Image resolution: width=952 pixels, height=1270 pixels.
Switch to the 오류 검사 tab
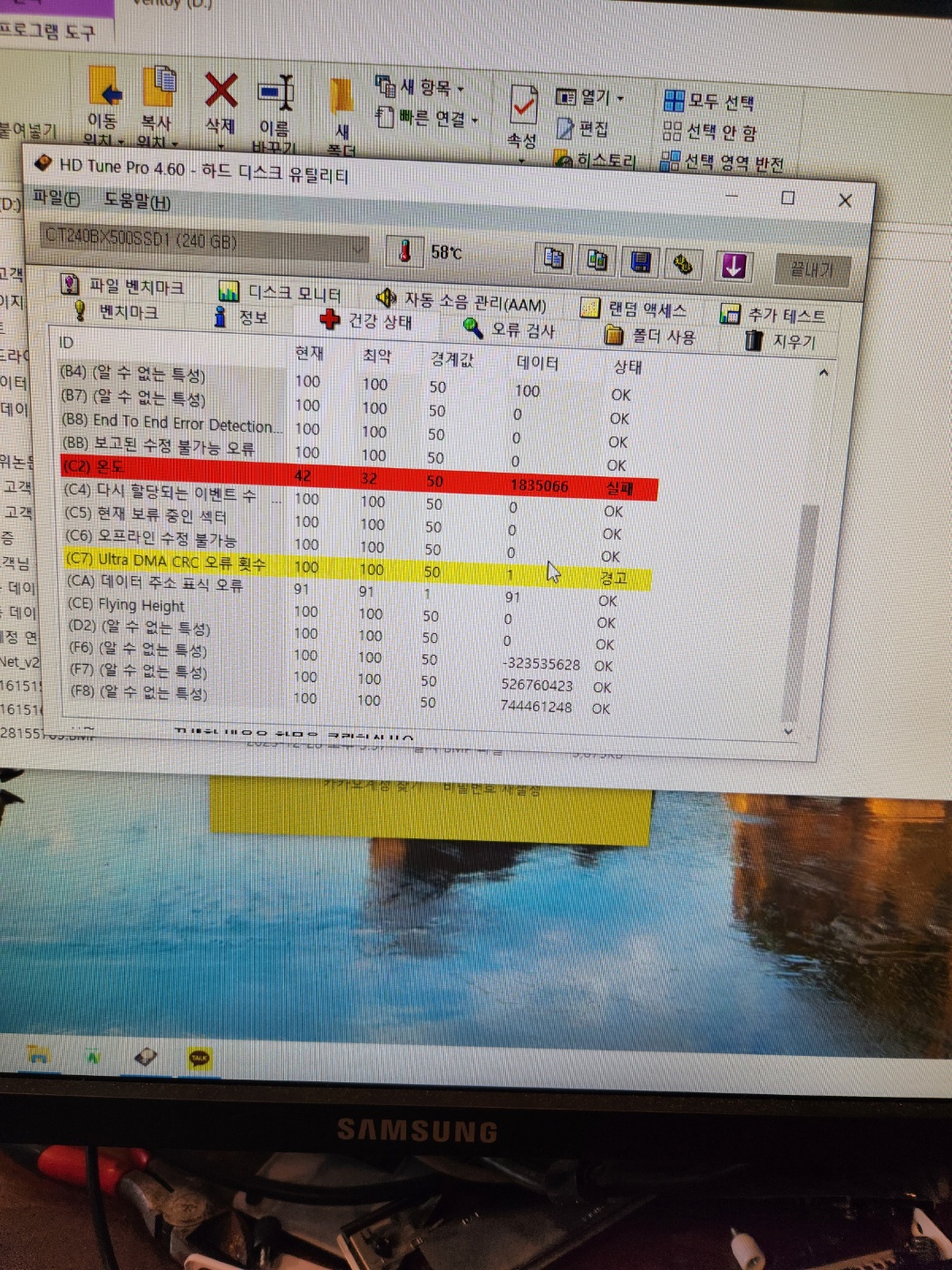509,328
